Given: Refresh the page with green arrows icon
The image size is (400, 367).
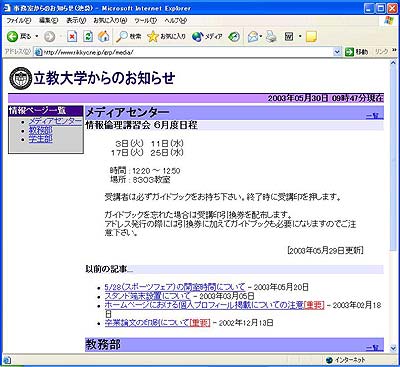Looking at the screenshot, I should 88,36.
